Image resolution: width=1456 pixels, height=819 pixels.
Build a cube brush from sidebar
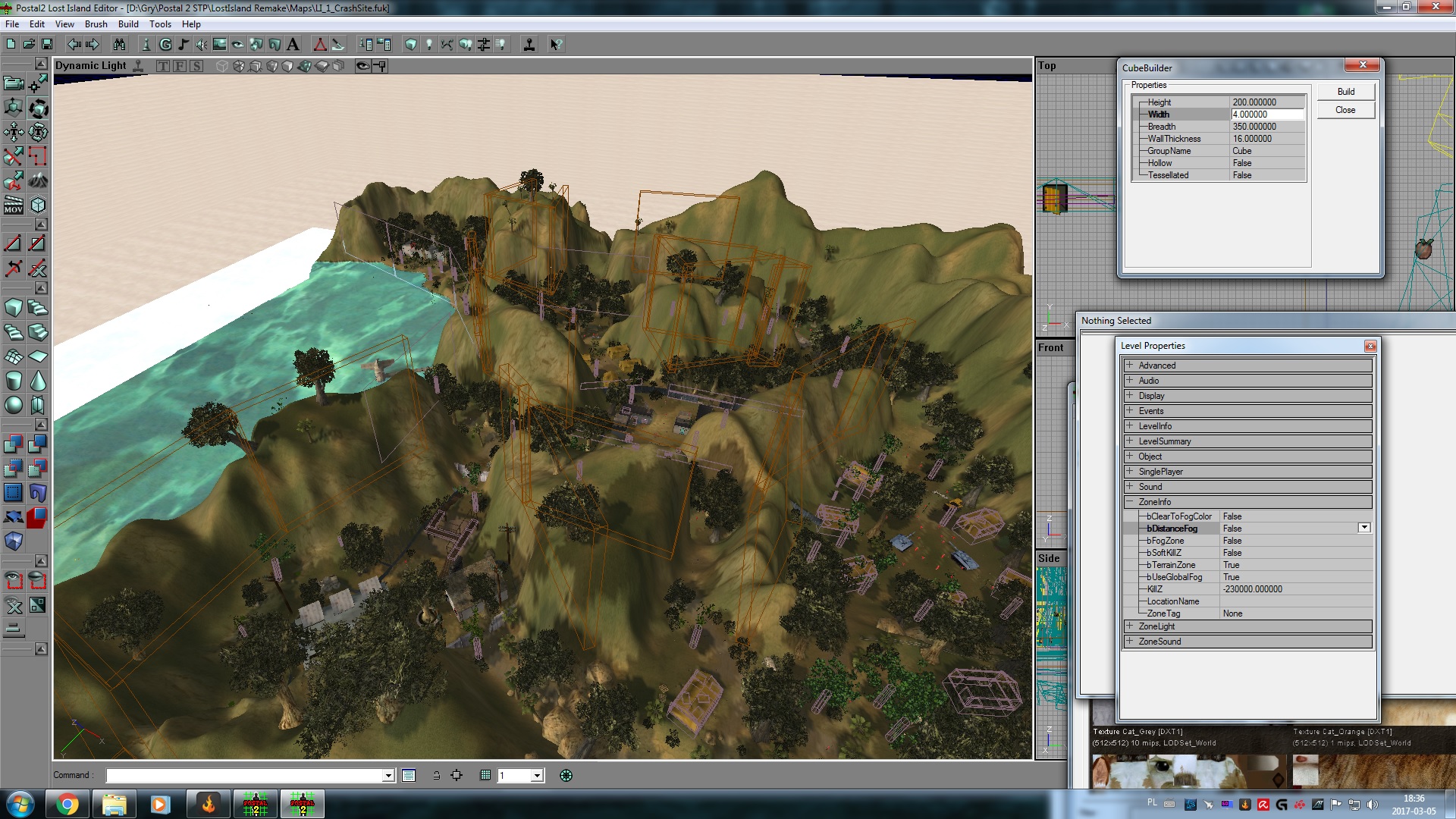pyautogui.click(x=14, y=307)
